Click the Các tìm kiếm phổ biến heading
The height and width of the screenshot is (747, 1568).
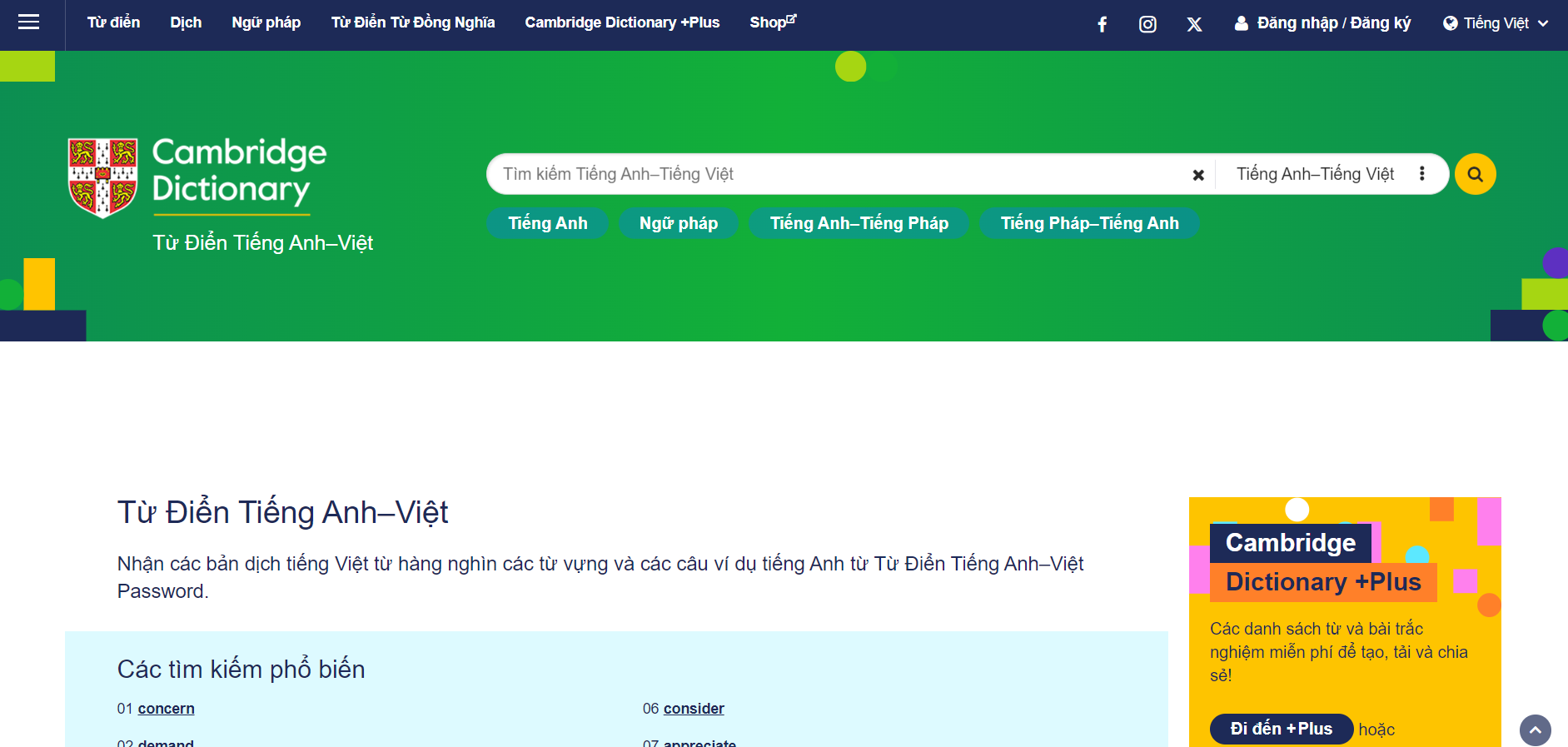click(x=241, y=670)
